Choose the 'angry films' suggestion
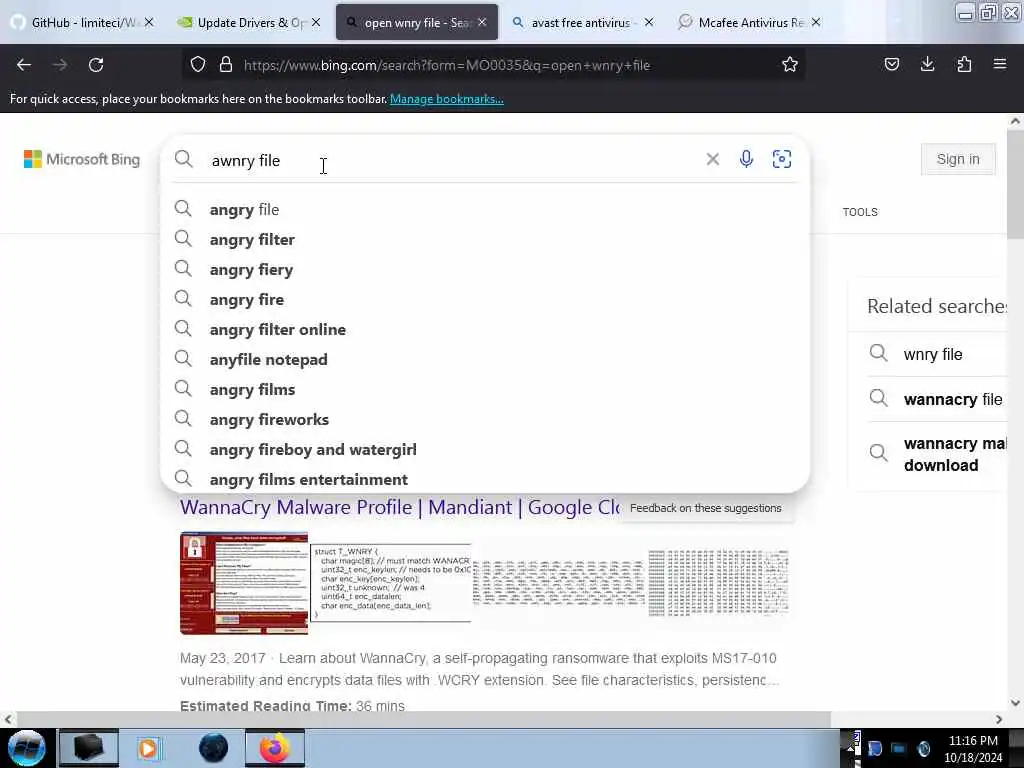The height and width of the screenshot is (768, 1024). 485,390
